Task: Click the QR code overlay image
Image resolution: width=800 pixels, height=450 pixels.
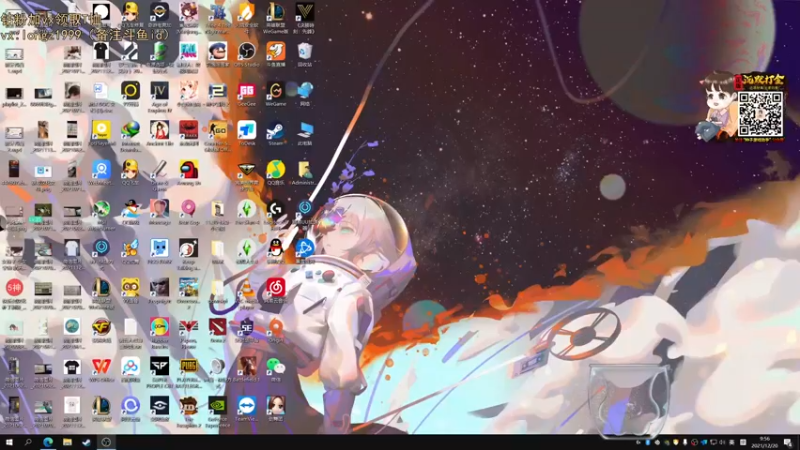Action: click(x=760, y=114)
